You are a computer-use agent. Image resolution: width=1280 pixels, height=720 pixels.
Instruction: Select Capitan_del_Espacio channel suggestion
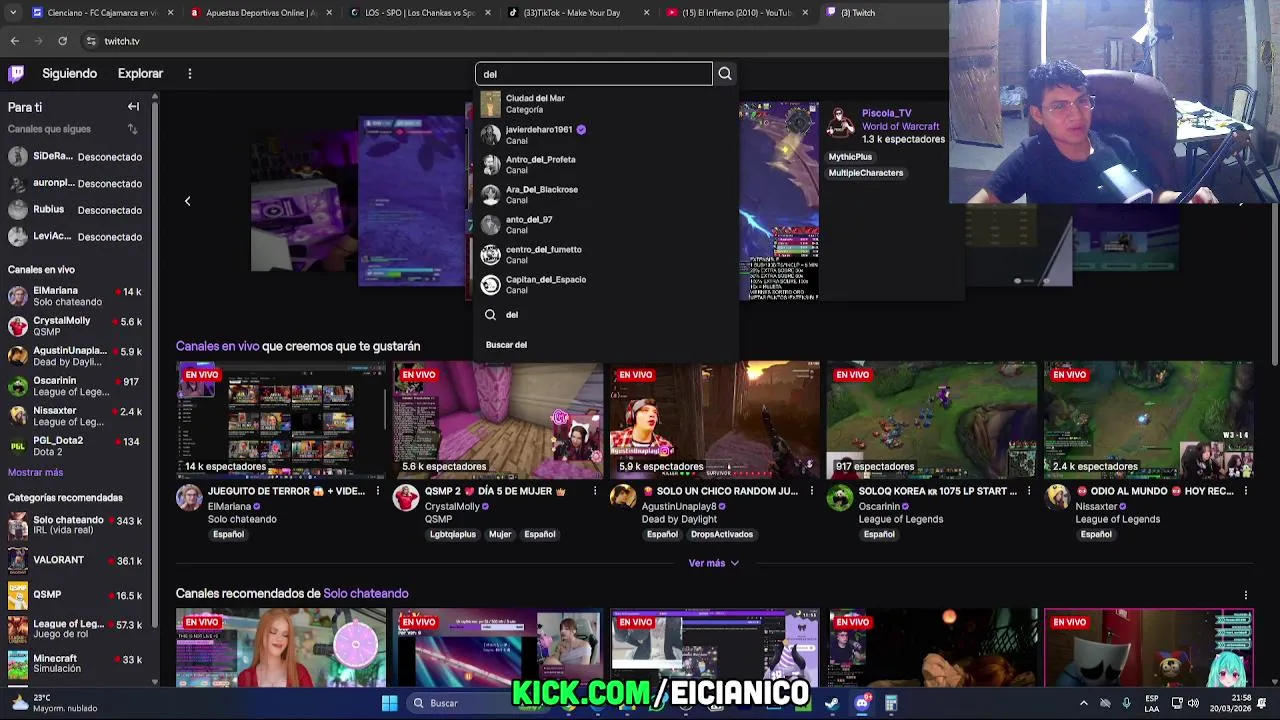[x=607, y=284]
